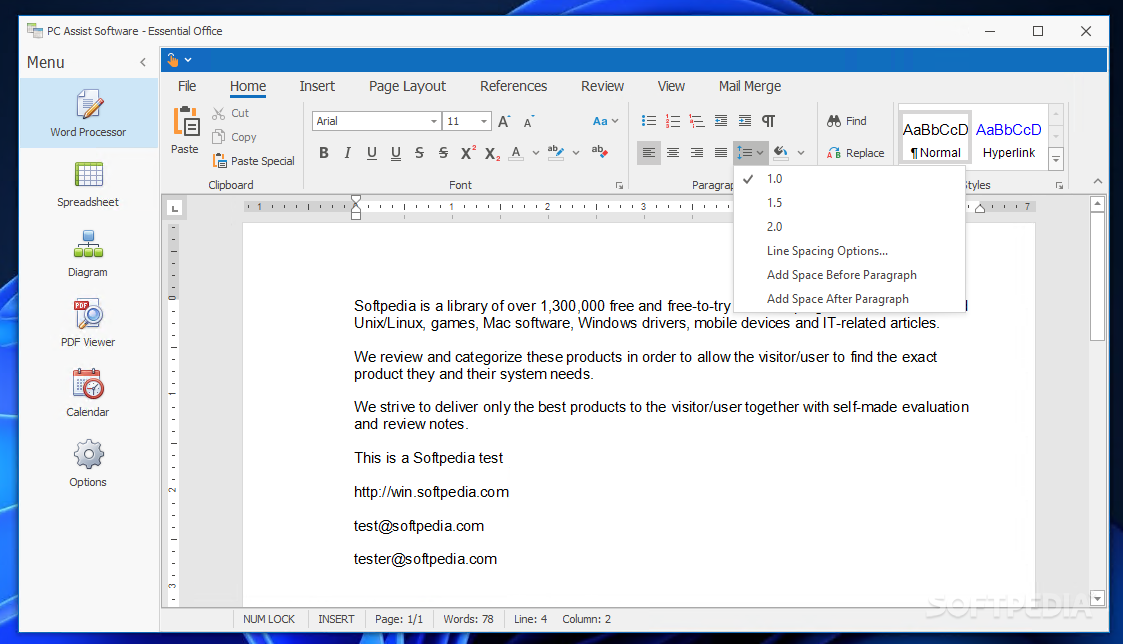Apply the Hyperlink style
The height and width of the screenshot is (644, 1123).
tap(1008, 138)
